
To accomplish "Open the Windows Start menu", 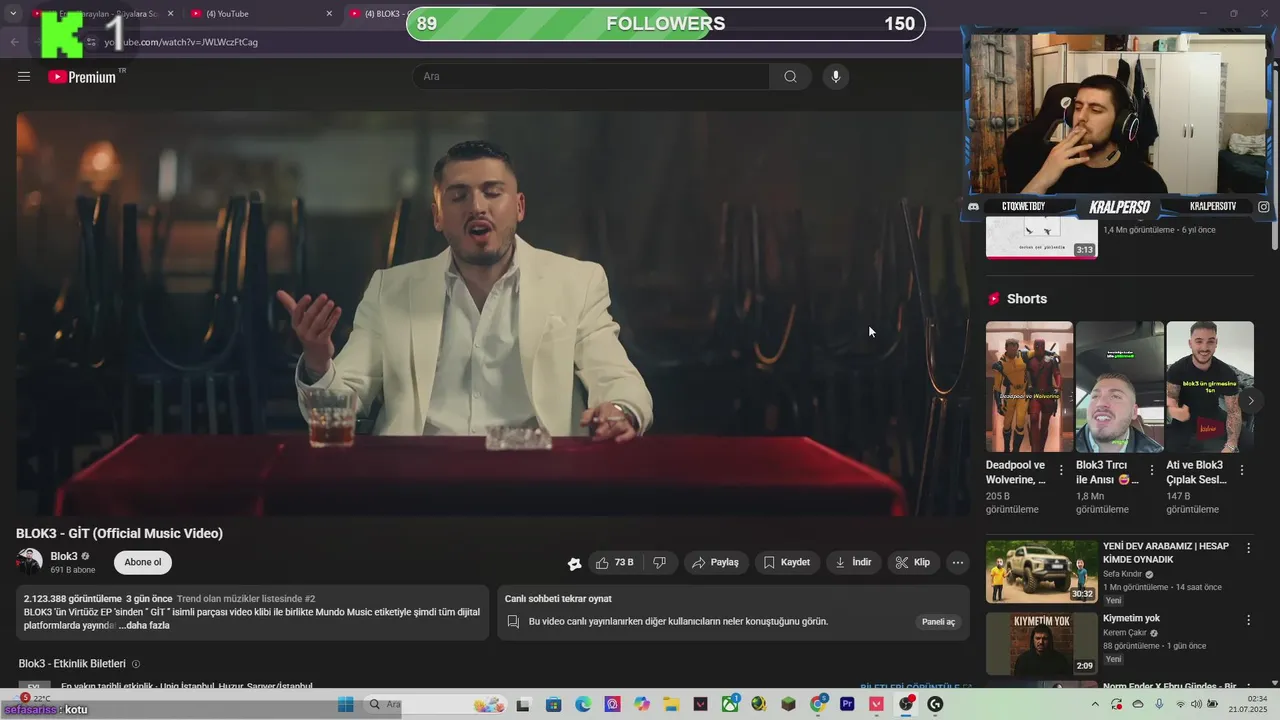I will tap(346, 704).
